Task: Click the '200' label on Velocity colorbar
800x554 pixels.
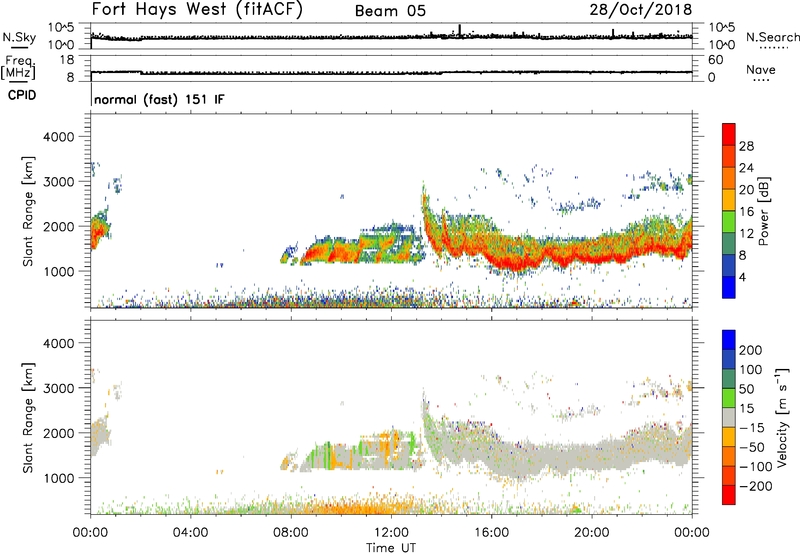Action: tap(751, 350)
